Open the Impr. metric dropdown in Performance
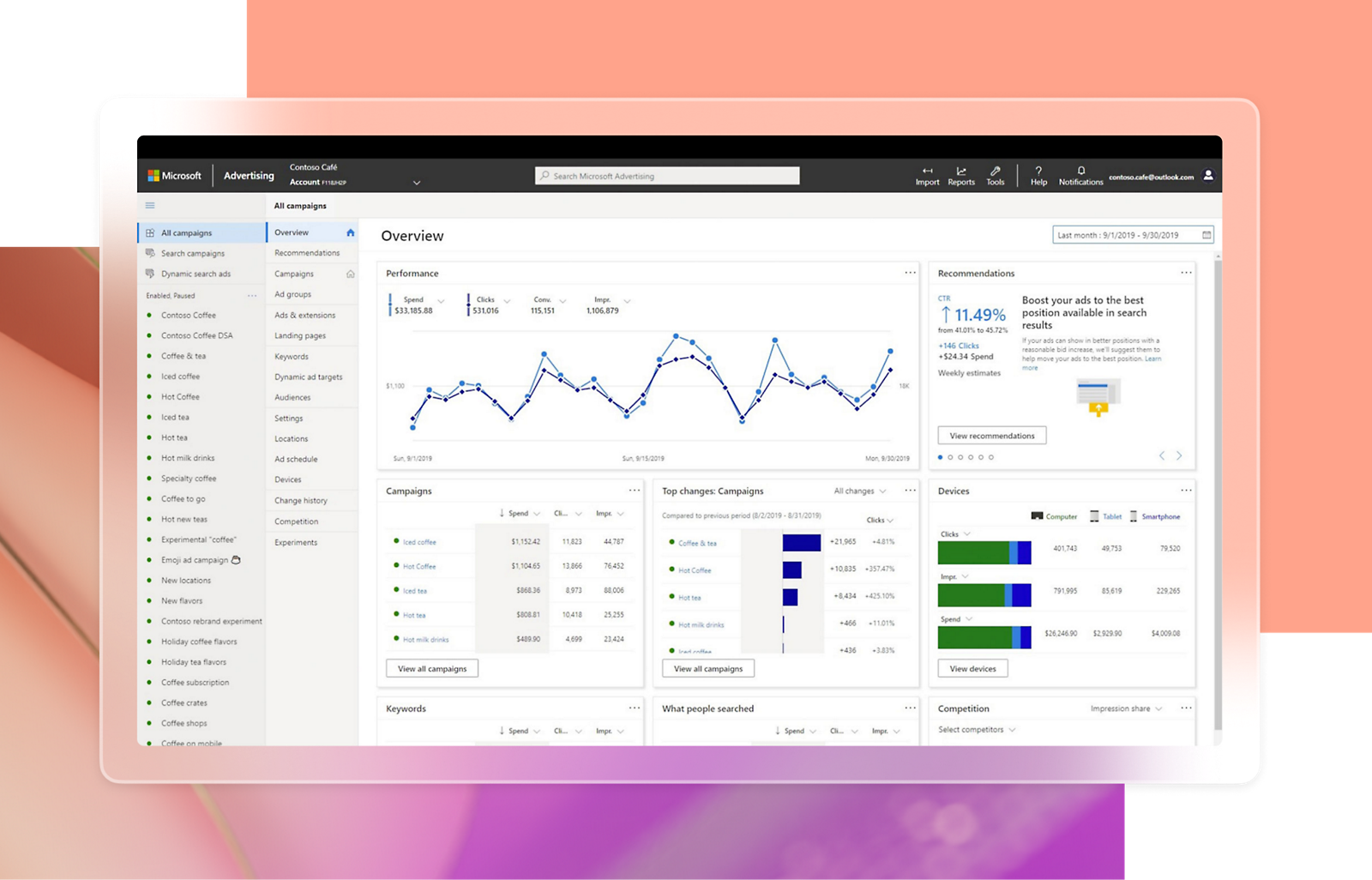The height and width of the screenshot is (880, 1372). click(x=627, y=301)
